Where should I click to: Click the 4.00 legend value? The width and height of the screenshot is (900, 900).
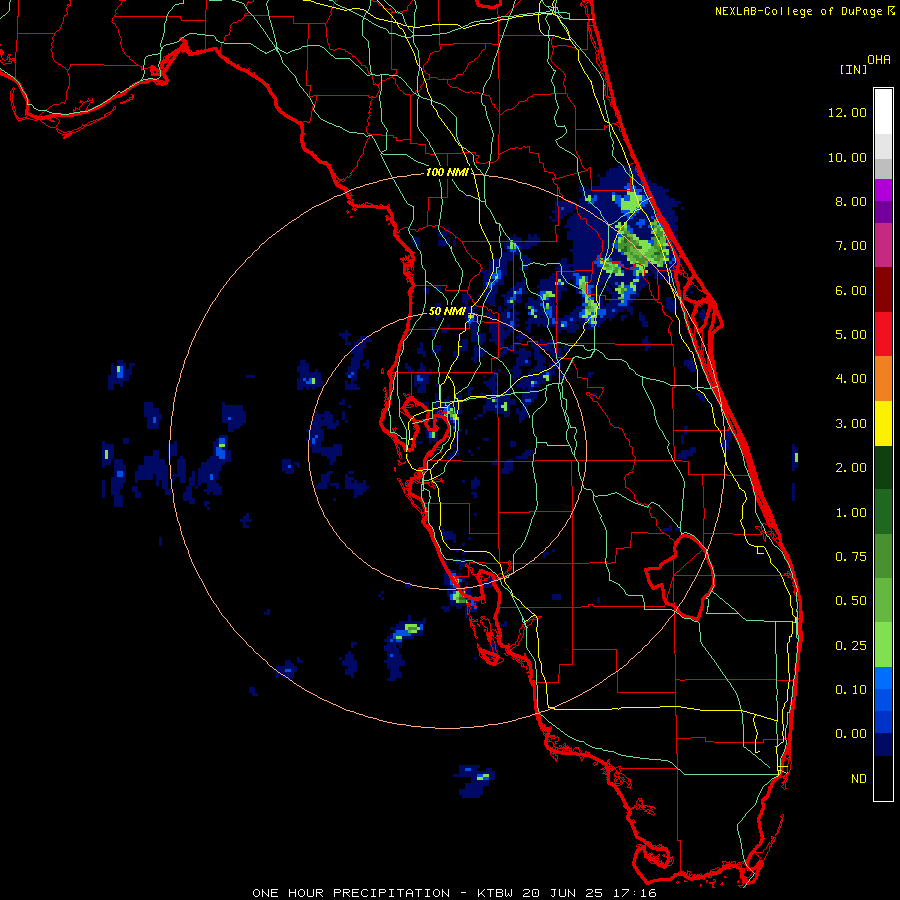tap(851, 379)
